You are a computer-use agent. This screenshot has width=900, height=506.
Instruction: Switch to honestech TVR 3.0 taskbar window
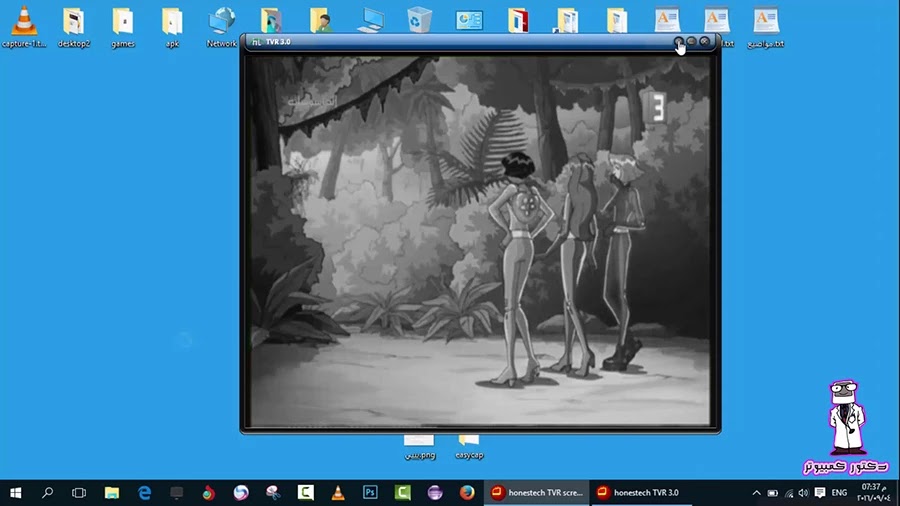point(641,493)
